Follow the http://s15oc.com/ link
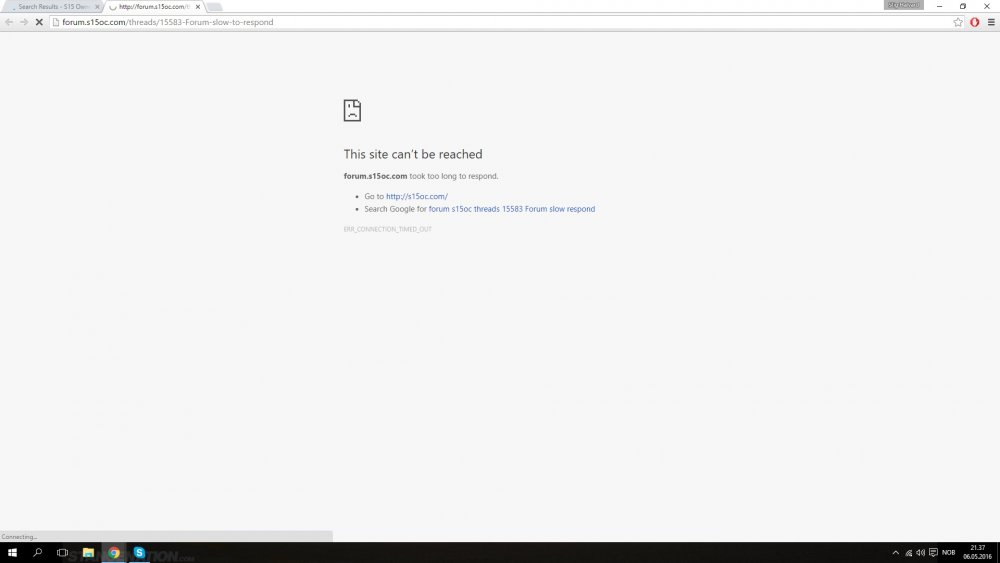Image resolution: width=1000 pixels, height=563 pixels. (x=416, y=196)
